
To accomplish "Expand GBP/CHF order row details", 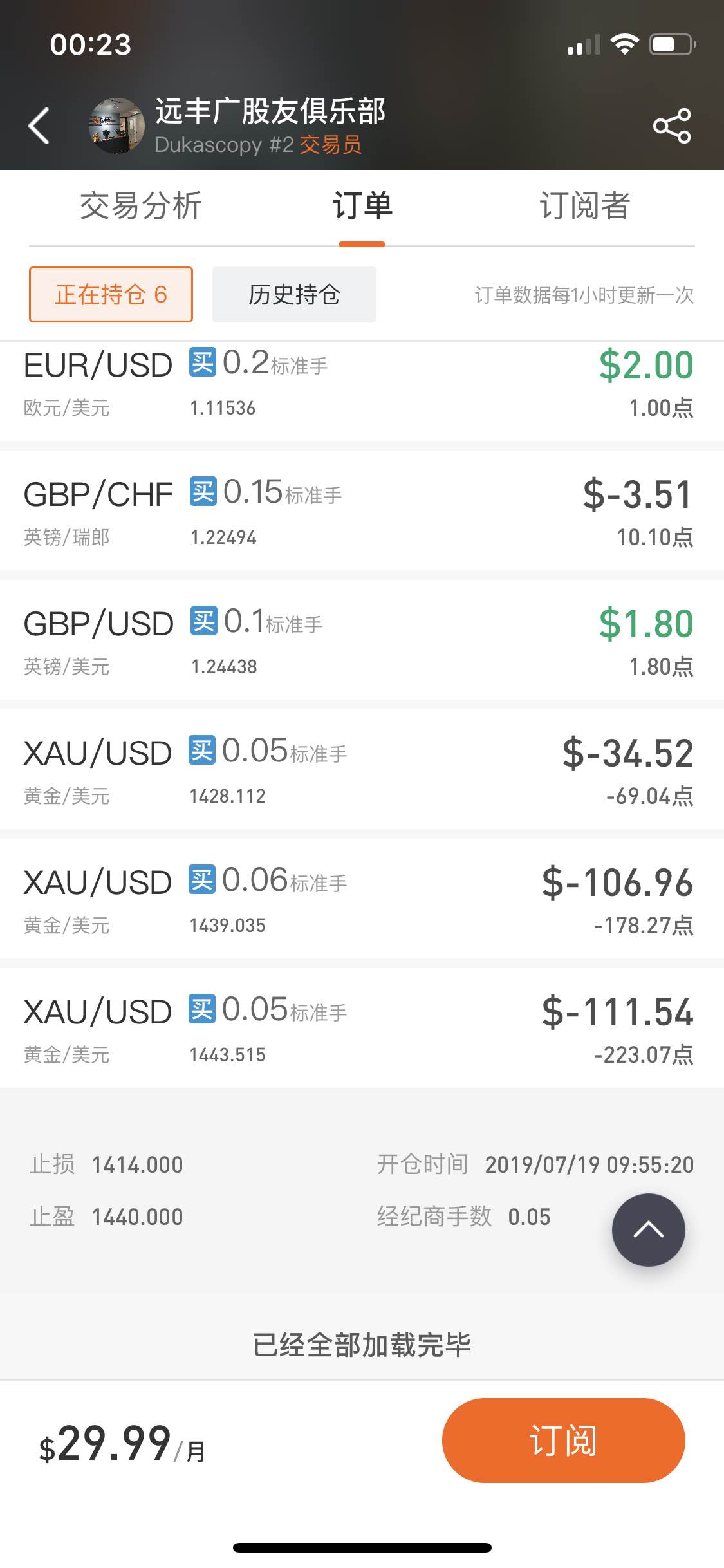I will tap(362, 510).
